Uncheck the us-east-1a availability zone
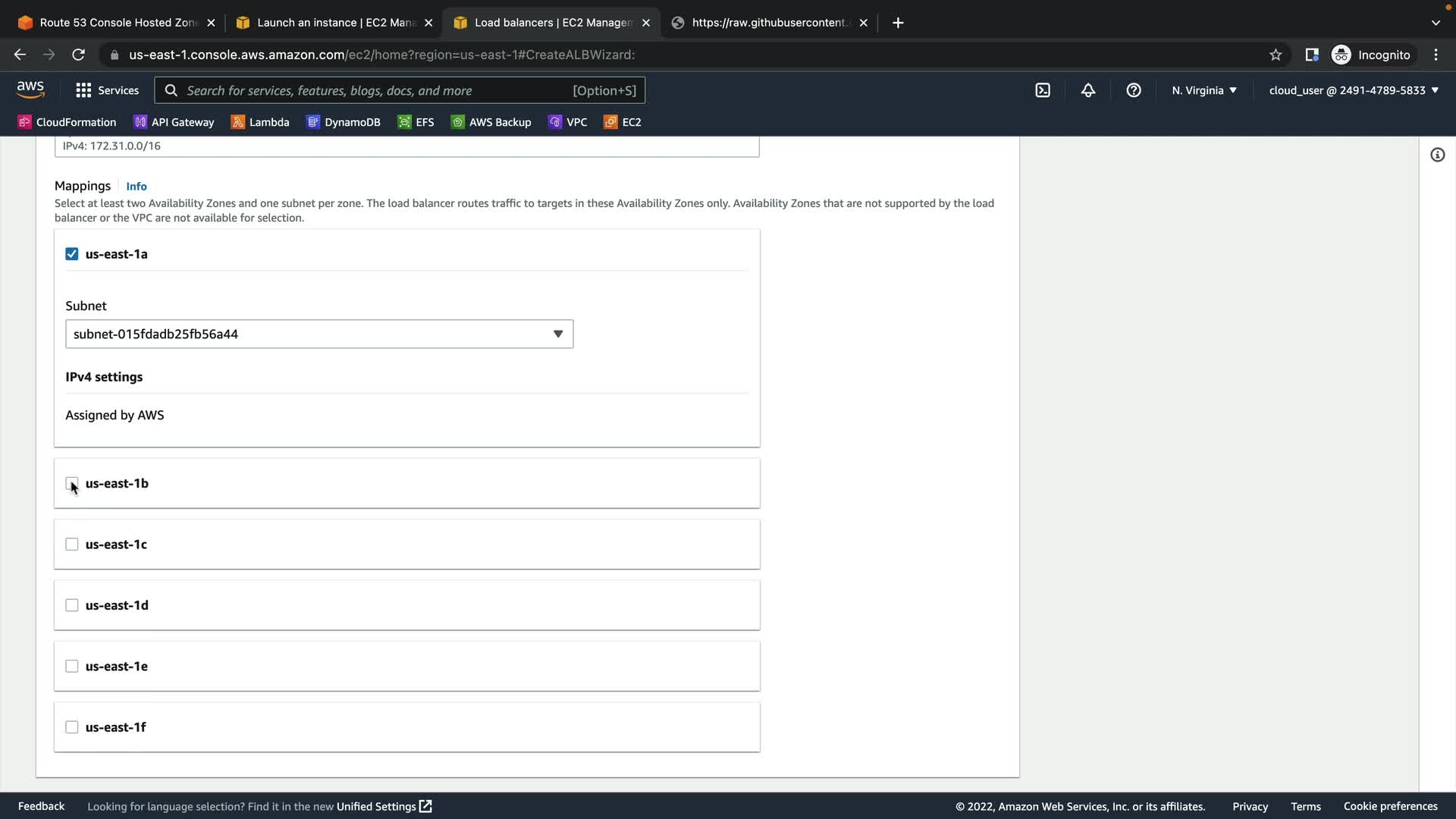Image resolution: width=1456 pixels, height=819 pixels. click(72, 254)
